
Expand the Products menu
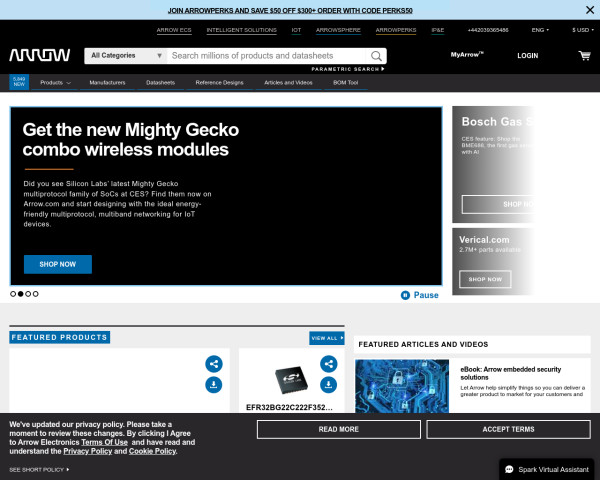point(55,83)
